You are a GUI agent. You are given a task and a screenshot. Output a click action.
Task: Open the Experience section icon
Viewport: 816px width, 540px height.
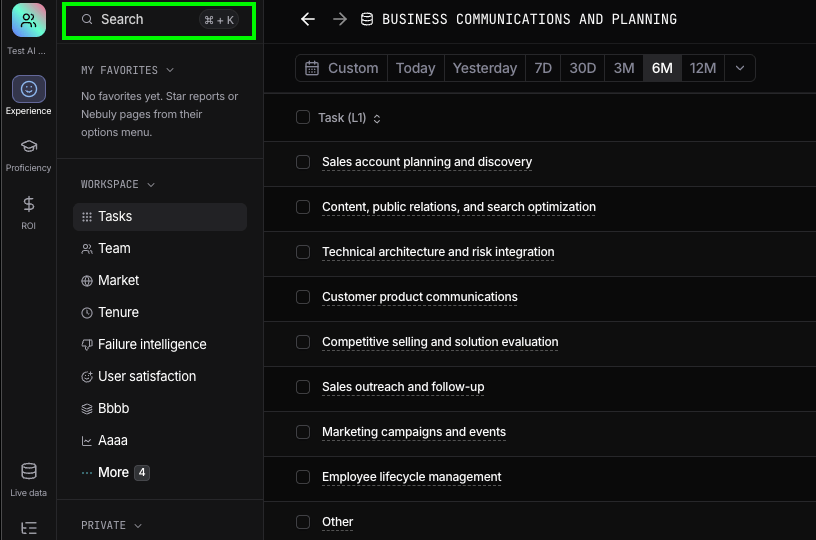[29, 89]
